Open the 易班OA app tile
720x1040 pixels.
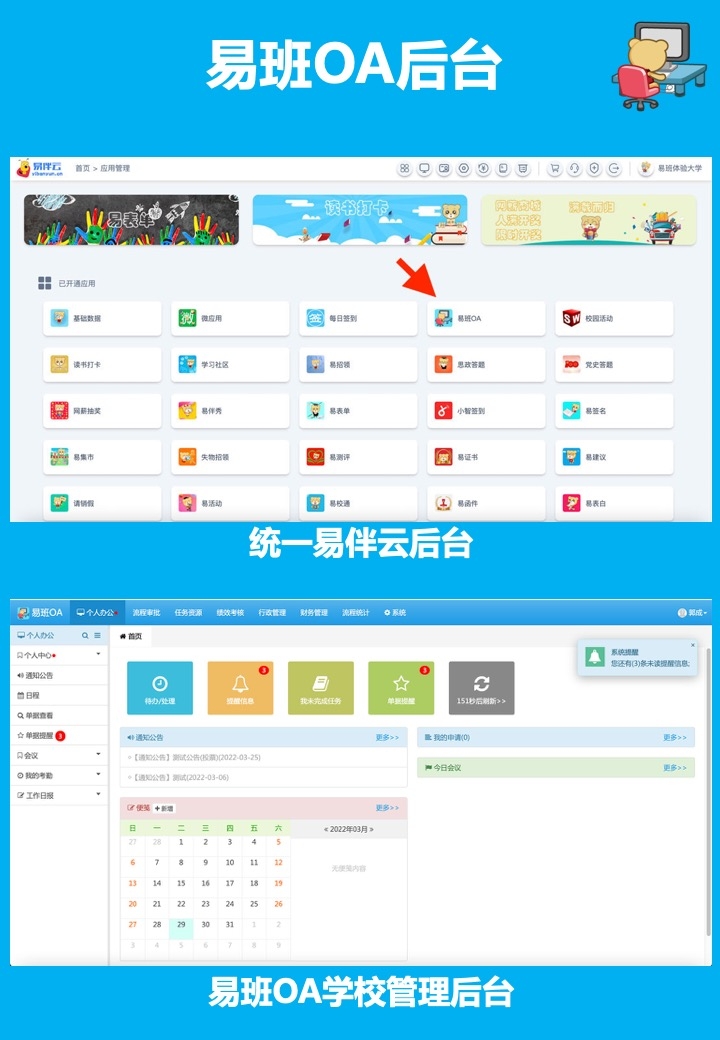[485, 318]
